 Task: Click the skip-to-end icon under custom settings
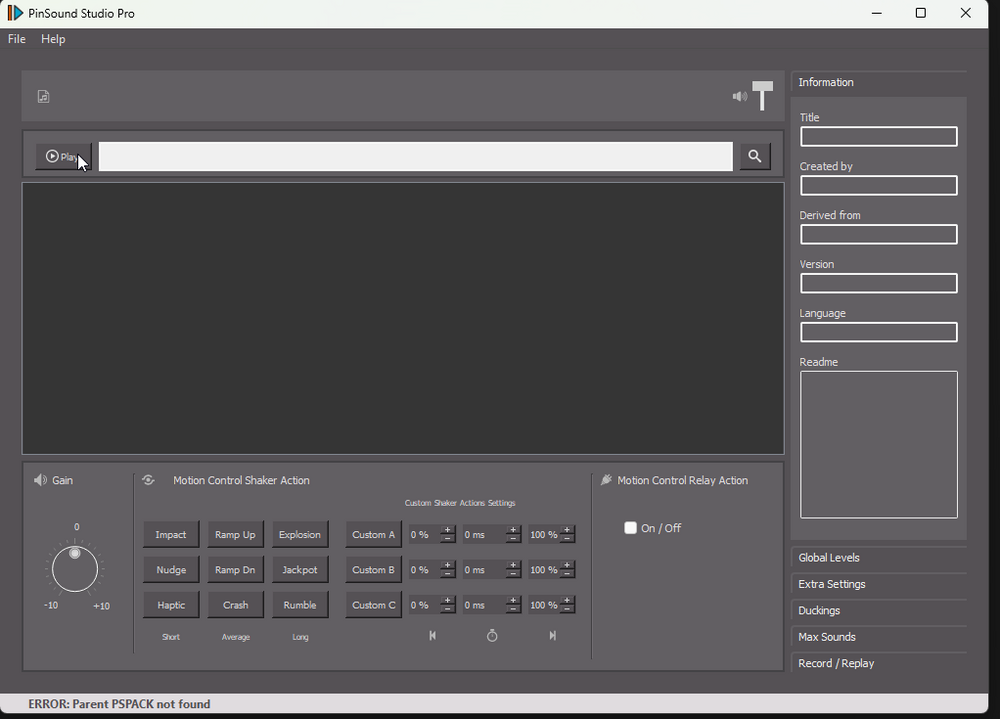coord(552,636)
